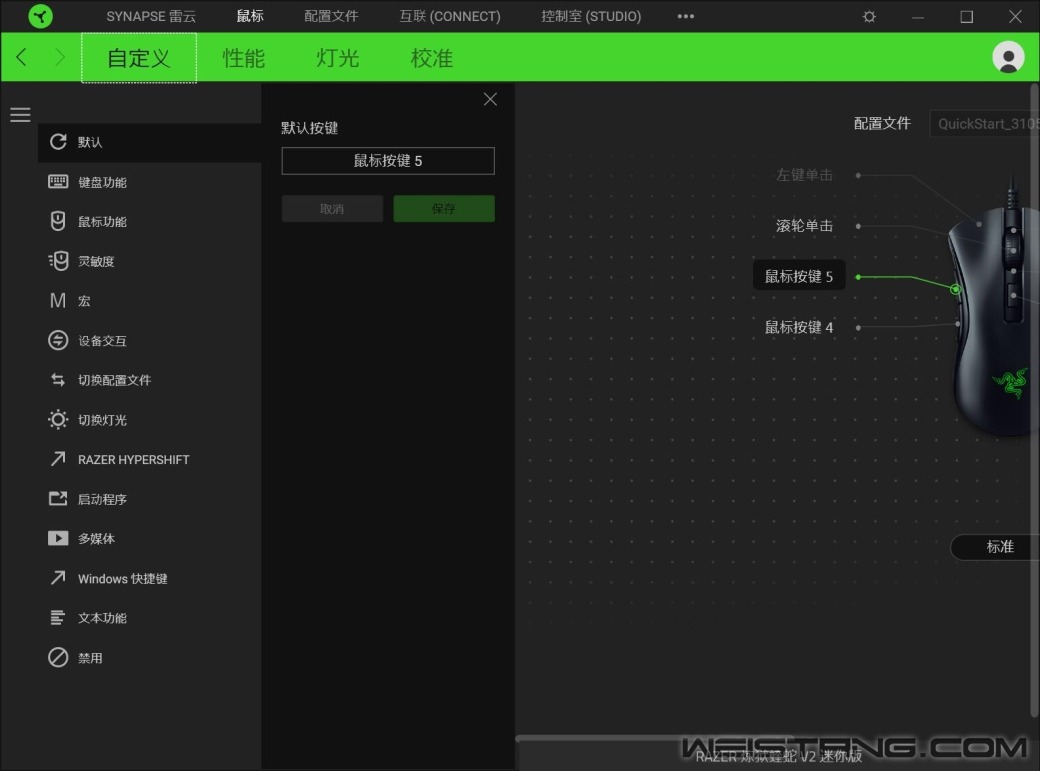Select the 切换灯光 lighting icon

[58, 419]
